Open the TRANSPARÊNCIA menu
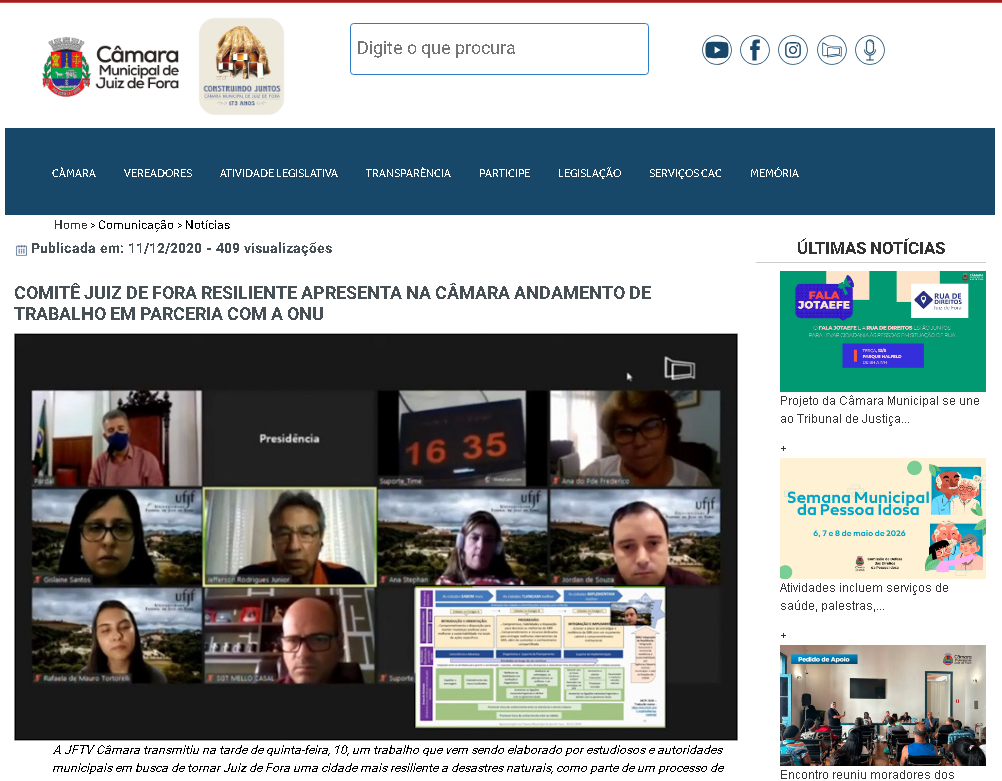1002x781 pixels. pyautogui.click(x=408, y=173)
